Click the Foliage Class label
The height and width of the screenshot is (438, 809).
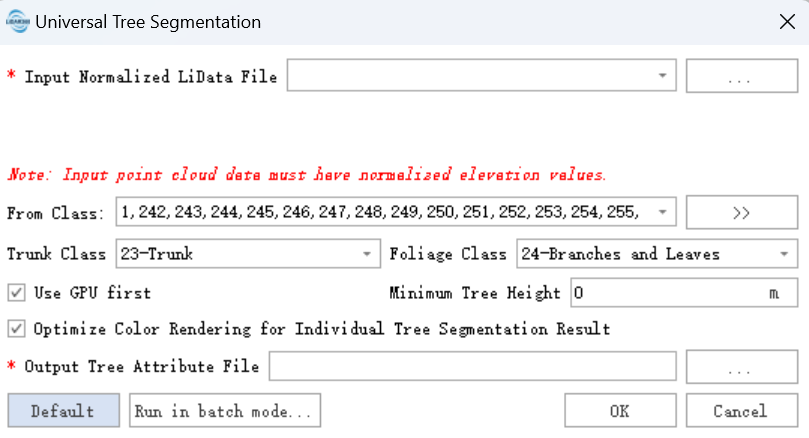point(448,254)
